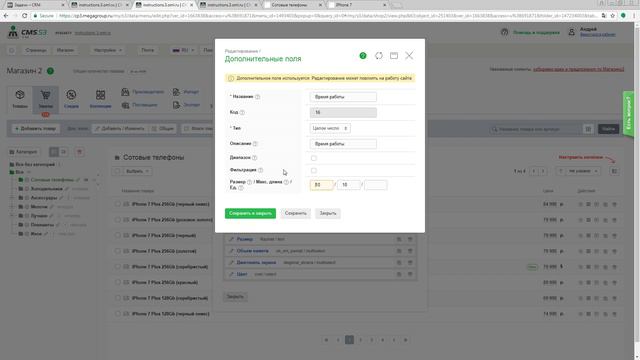Click help icon next to Фильтрация label
Viewport: 640px width, 360px height.
click(260, 170)
